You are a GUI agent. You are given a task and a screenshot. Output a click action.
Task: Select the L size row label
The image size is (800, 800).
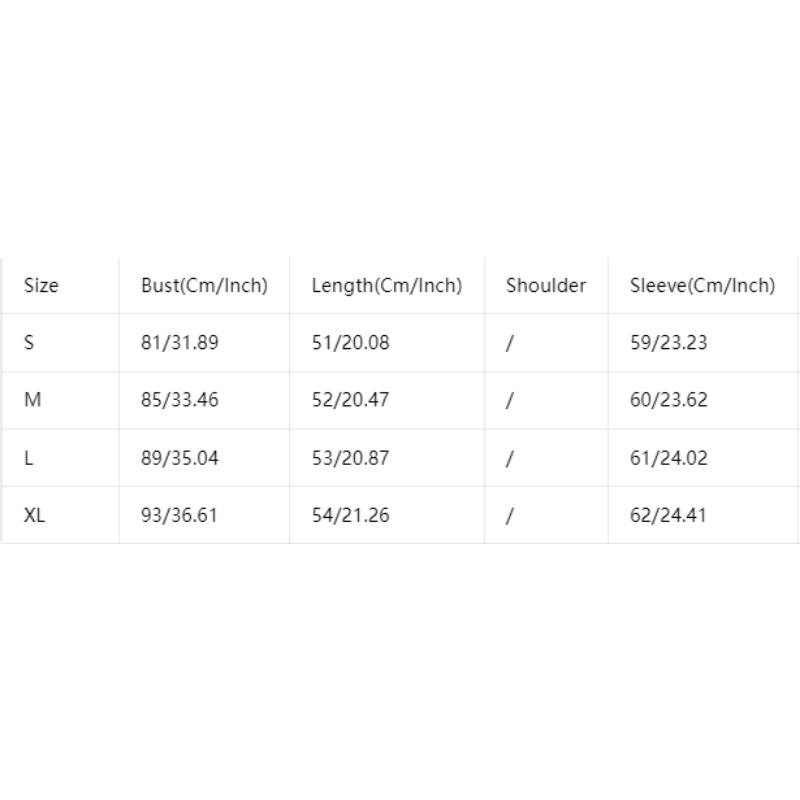point(29,458)
